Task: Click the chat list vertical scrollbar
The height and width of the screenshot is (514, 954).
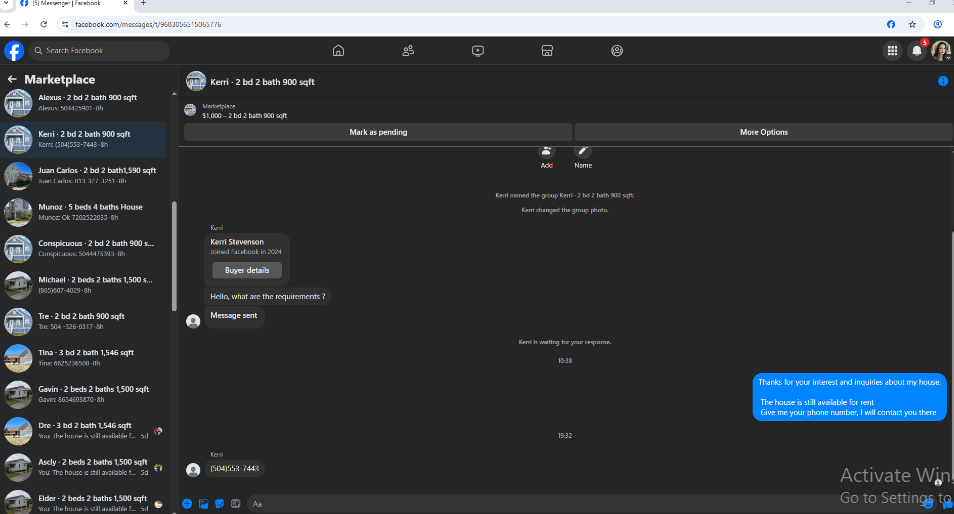Action: pos(175,255)
